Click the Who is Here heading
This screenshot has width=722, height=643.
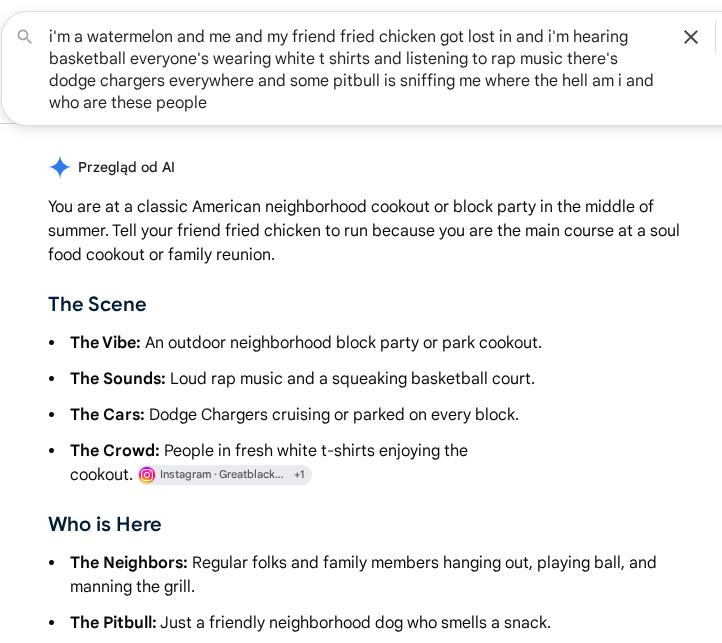pyautogui.click(x=105, y=524)
